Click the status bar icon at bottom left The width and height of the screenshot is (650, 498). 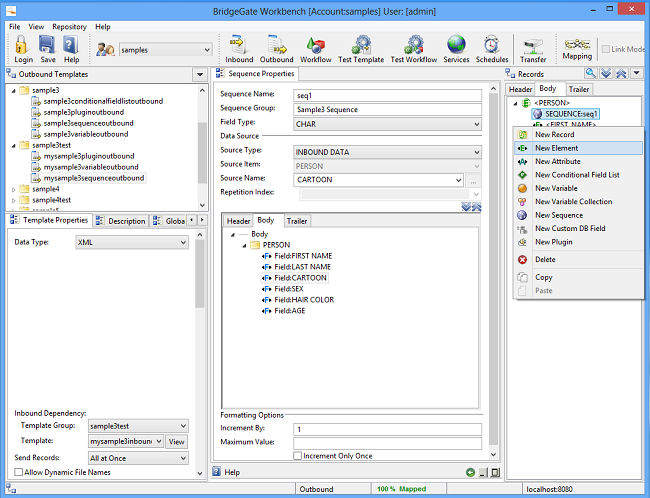11,489
